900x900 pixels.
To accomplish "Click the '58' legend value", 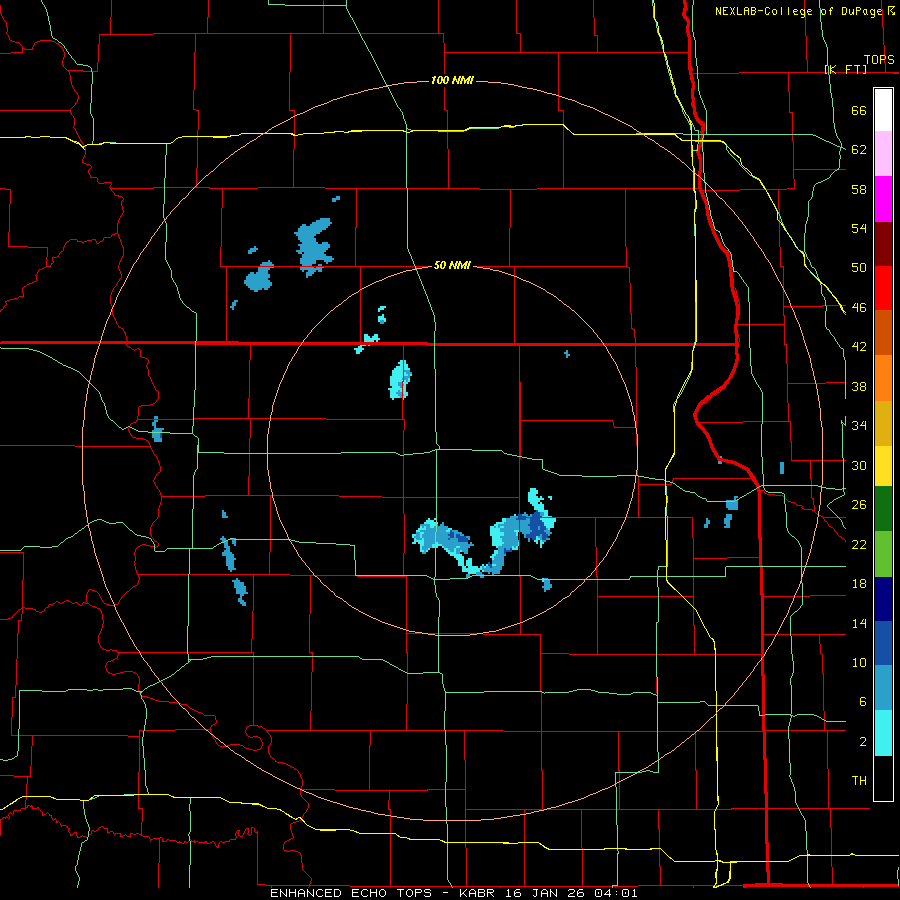I will [859, 189].
